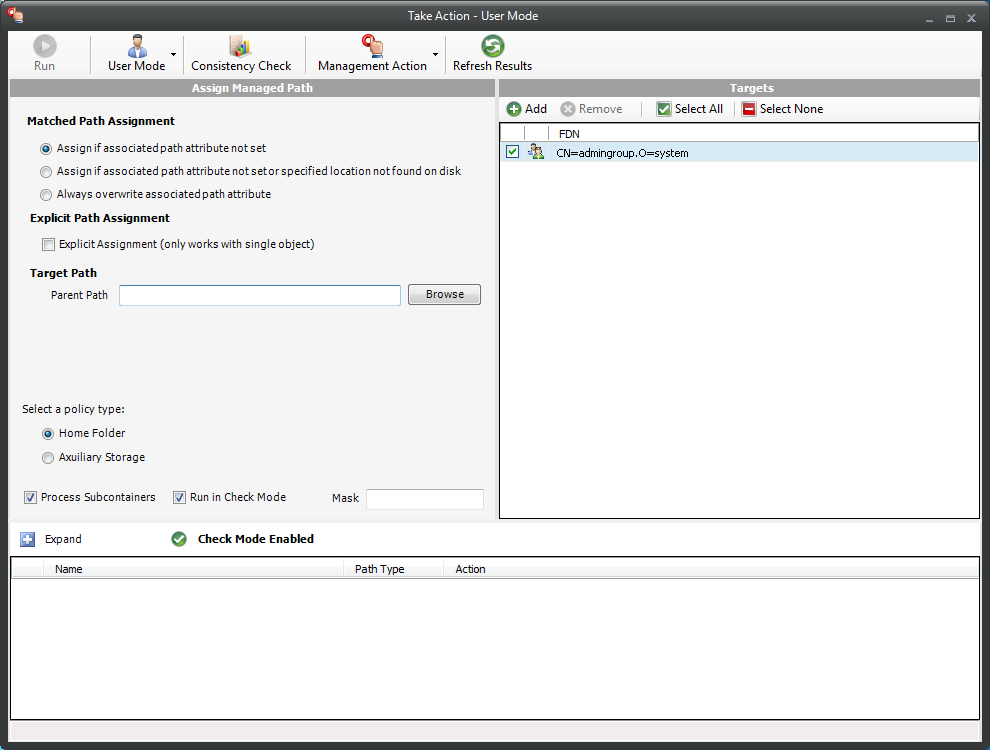Click Select All checkmark icon
Image resolution: width=994 pixels, height=754 pixels.
(x=664, y=110)
